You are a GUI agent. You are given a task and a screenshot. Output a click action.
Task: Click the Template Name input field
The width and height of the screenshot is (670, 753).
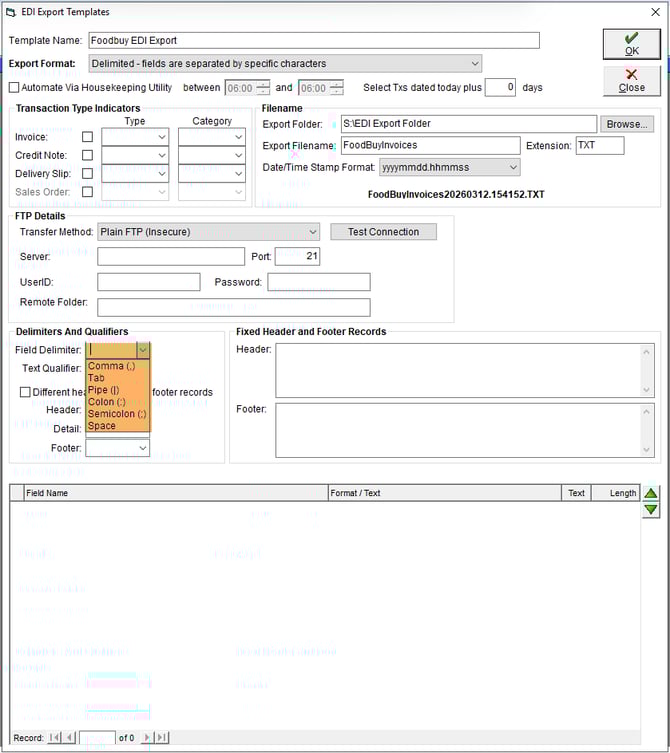tap(314, 40)
